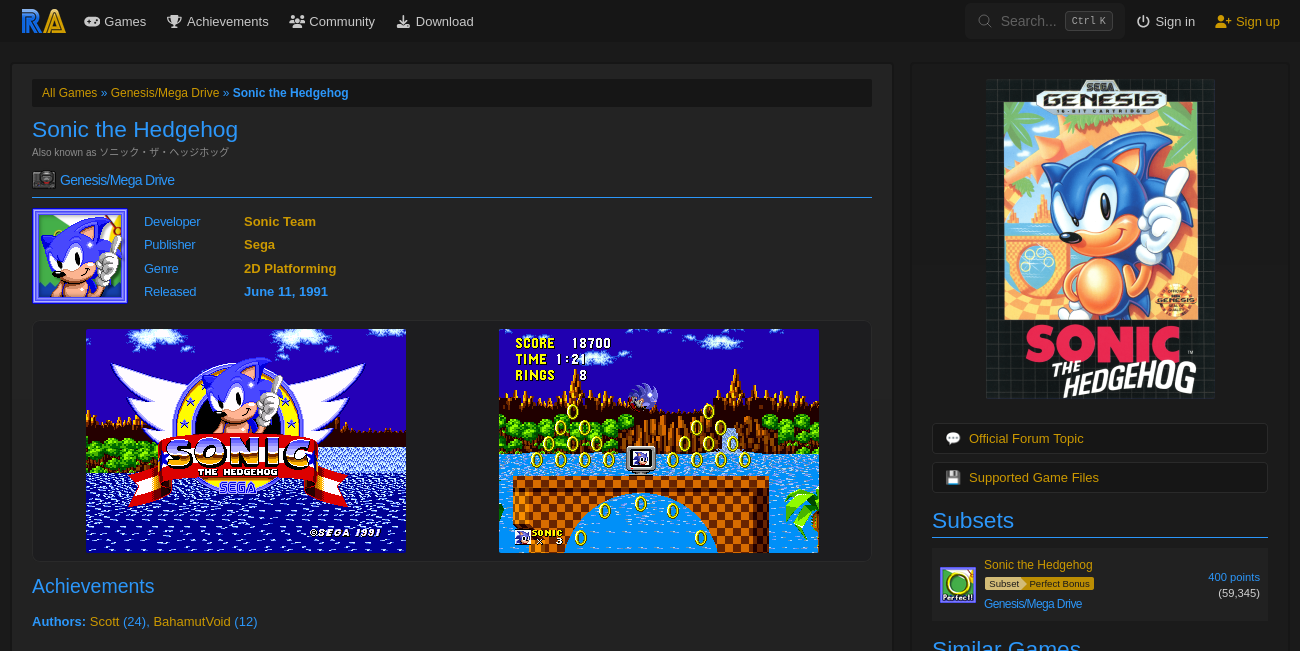This screenshot has width=1300, height=651.
Task: Click the download arrow icon in navbar
Action: [x=403, y=21]
